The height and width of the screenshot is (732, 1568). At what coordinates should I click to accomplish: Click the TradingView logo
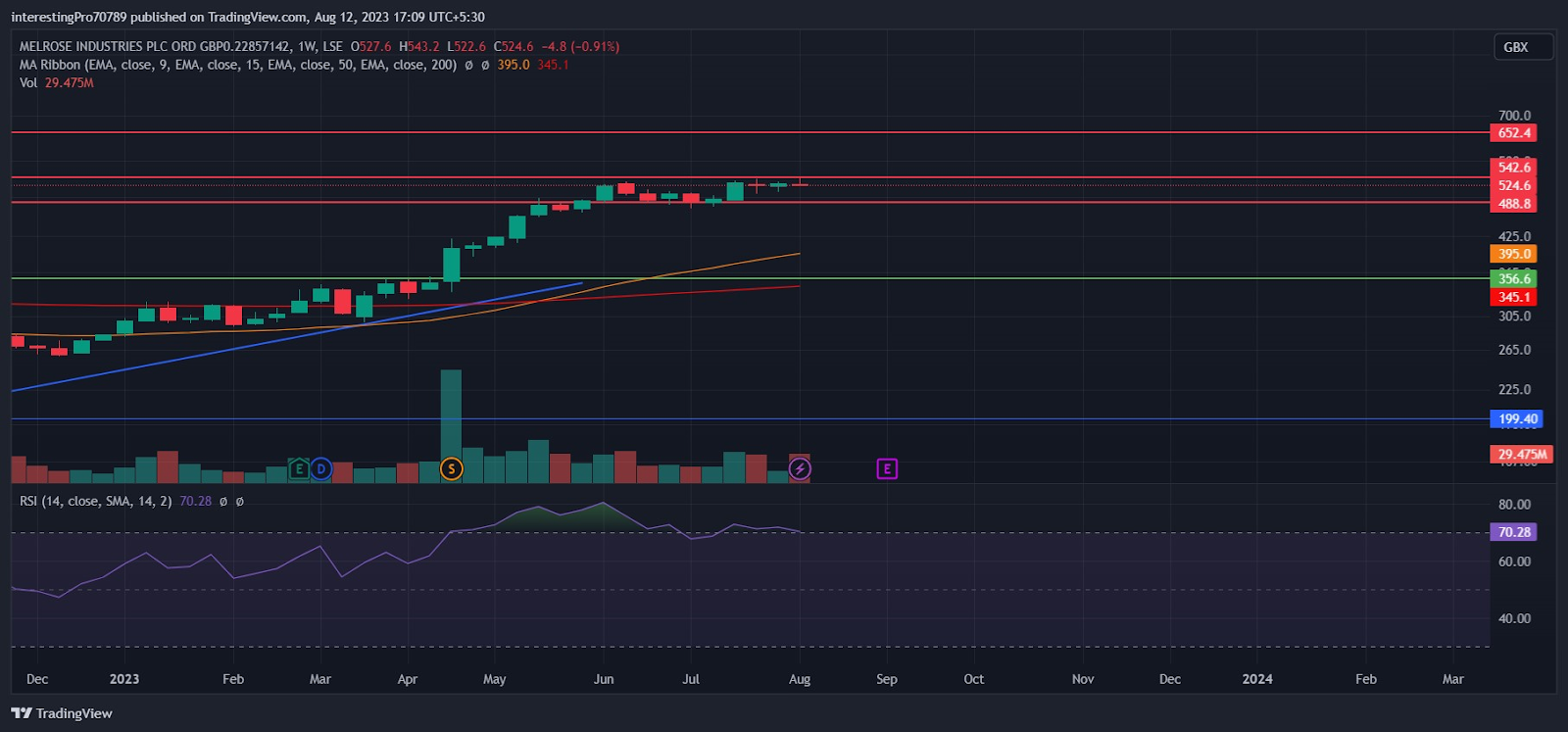62,713
